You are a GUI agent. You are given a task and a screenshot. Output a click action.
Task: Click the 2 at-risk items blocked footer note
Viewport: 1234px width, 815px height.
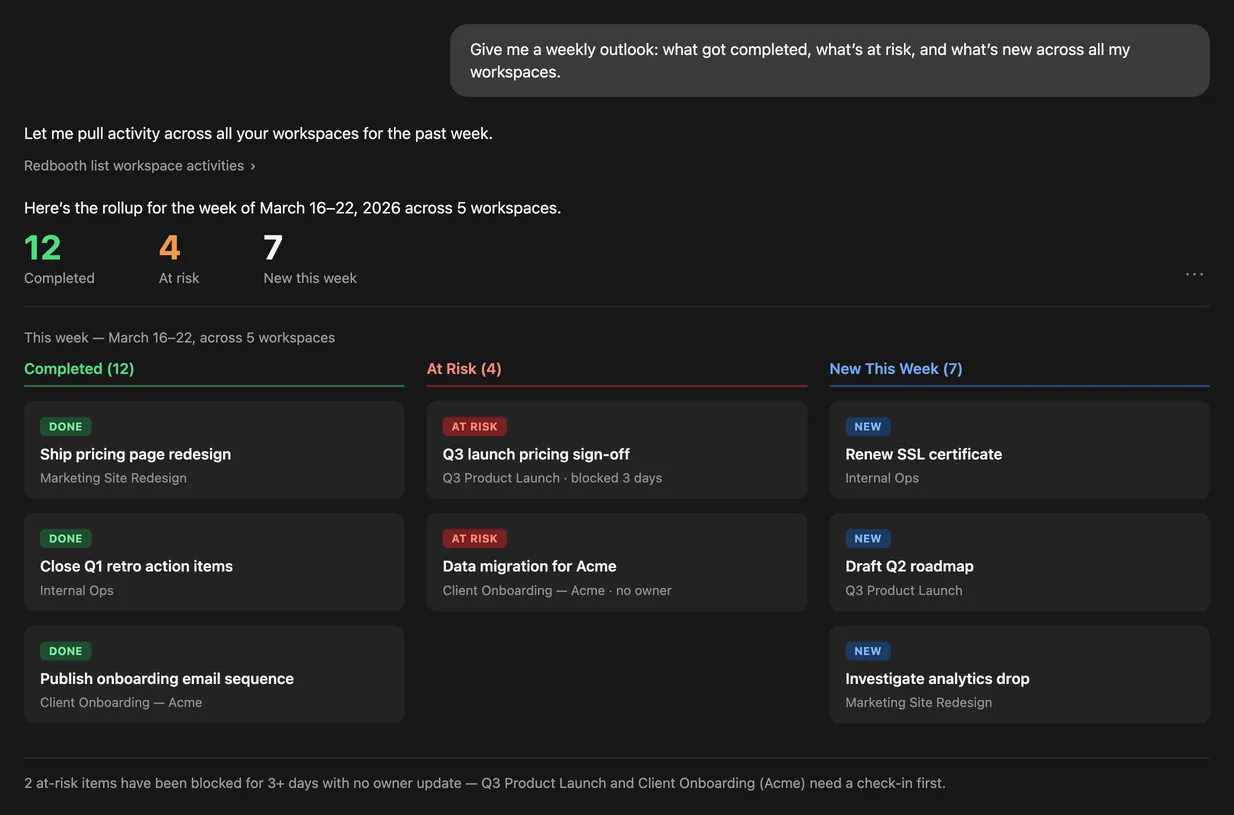pos(485,783)
